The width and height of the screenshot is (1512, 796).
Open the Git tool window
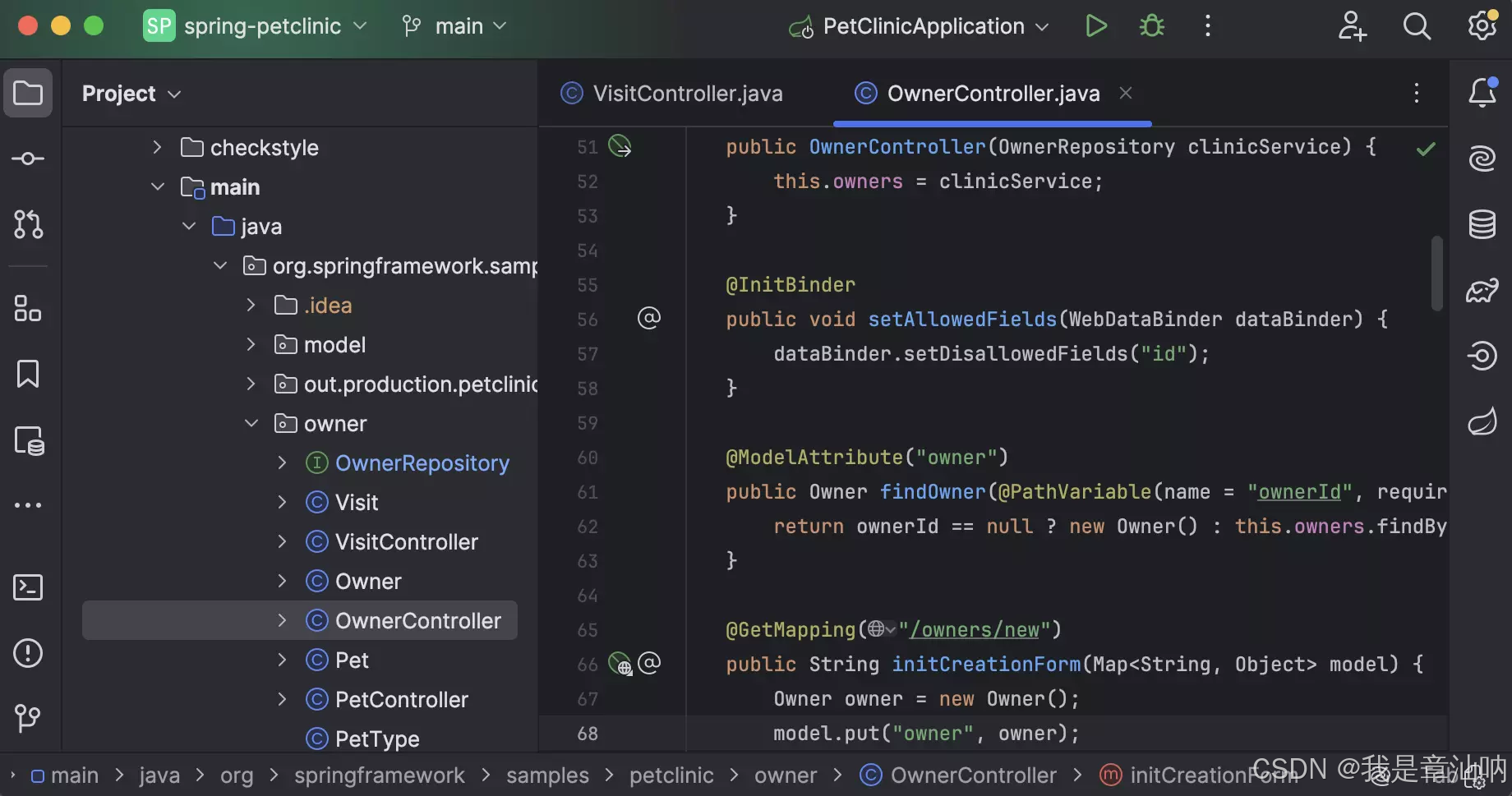tap(28, 719)
